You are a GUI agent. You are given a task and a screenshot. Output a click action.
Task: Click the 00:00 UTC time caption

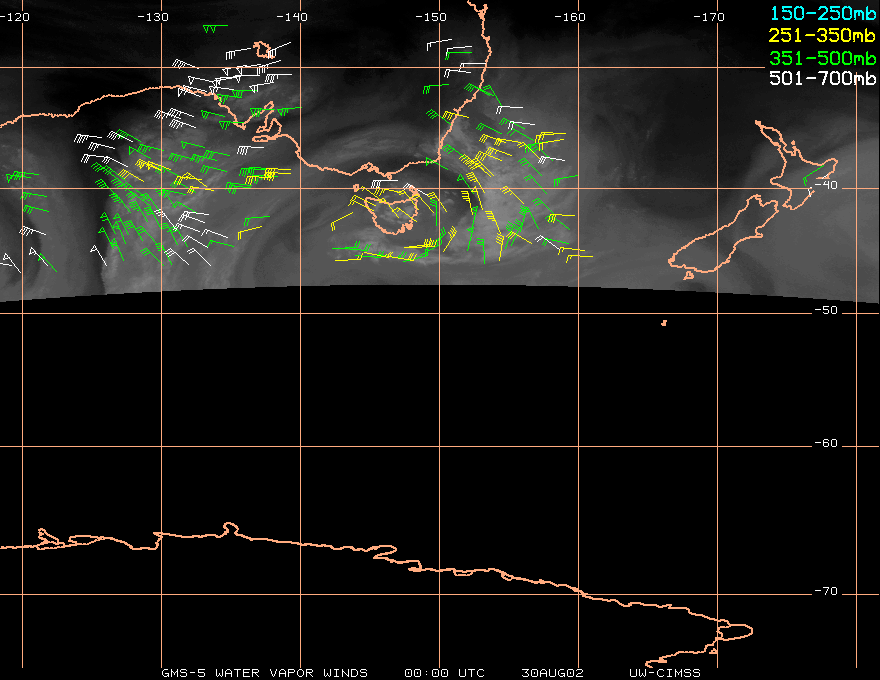click(444, 673)
